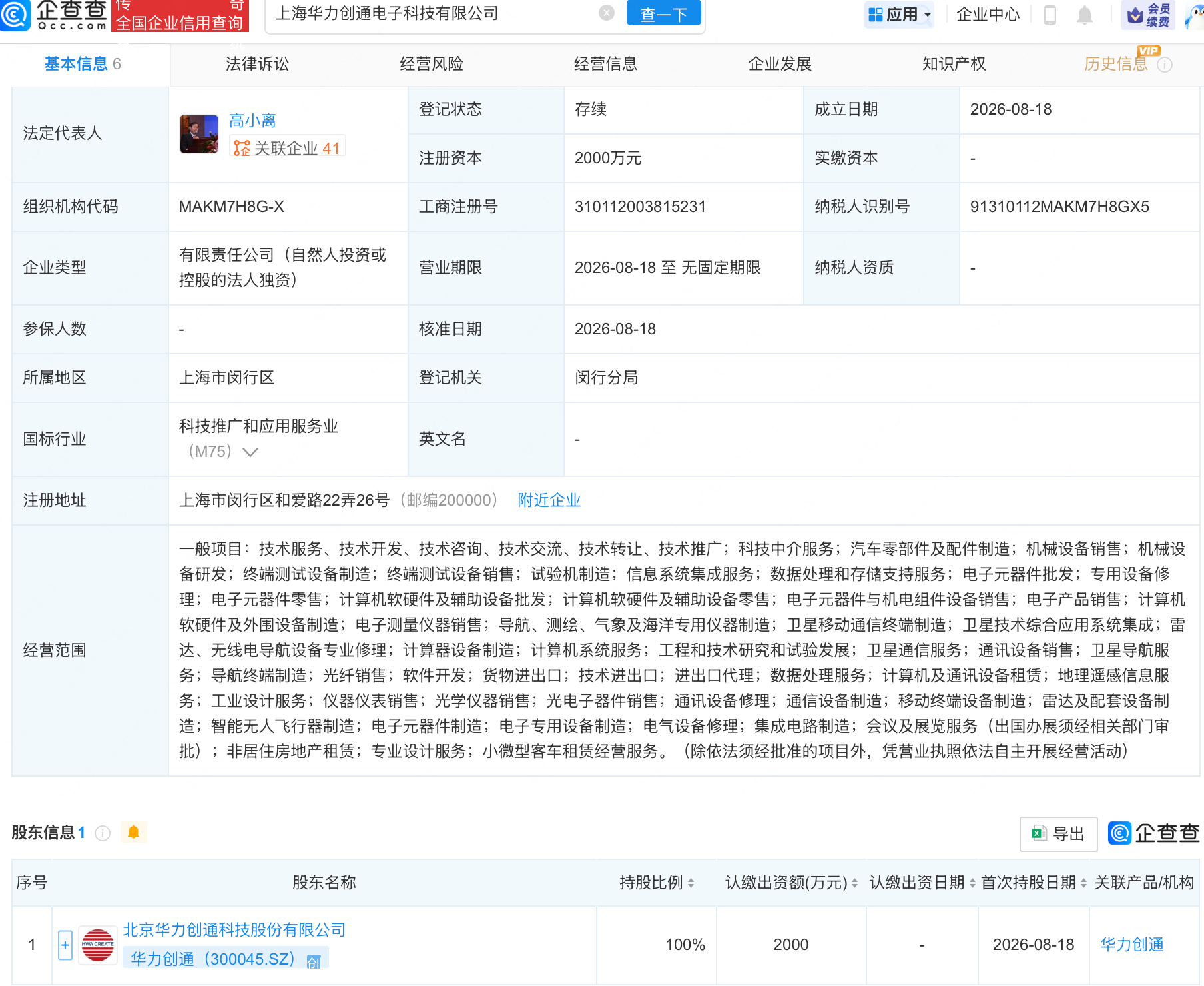Click 高小离 portrait thumbnail
The height and width of the screenshot is (986, 1204).
(x=199, y=134)
